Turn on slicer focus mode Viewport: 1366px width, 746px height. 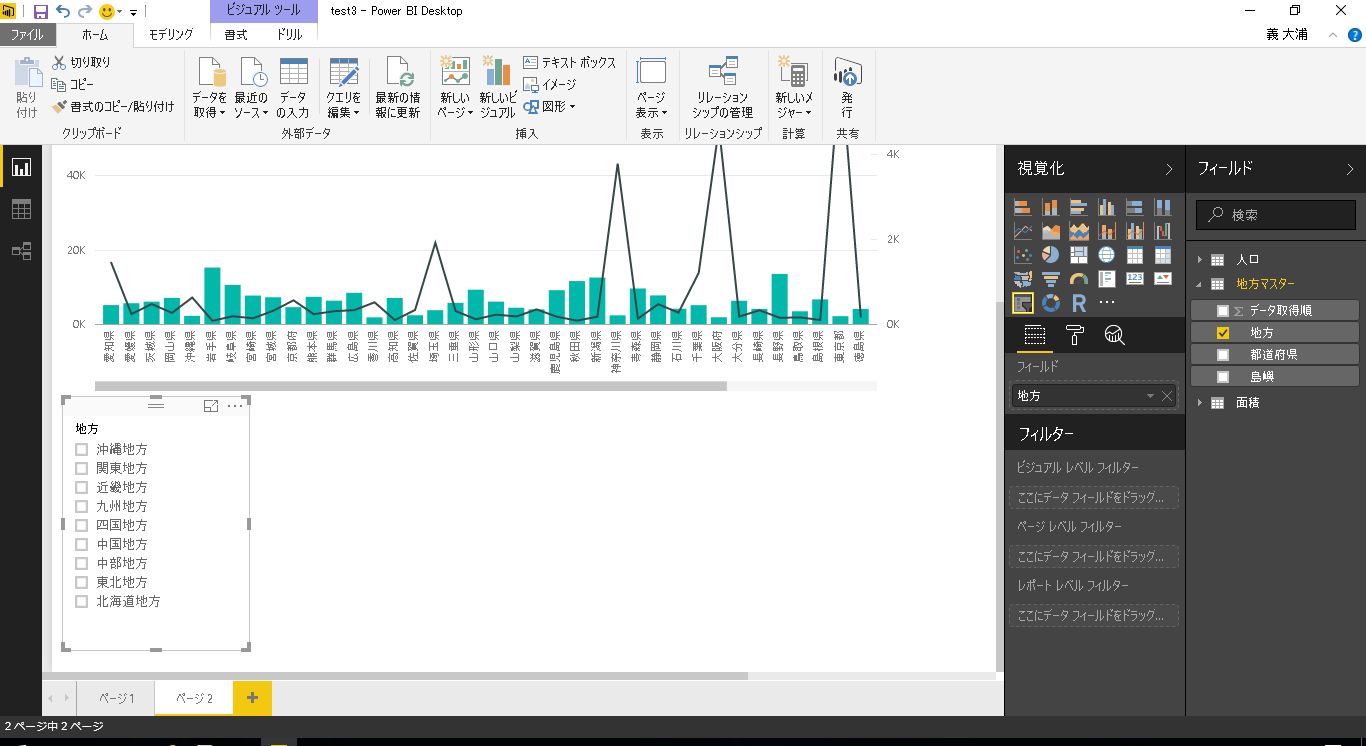[211, 406]
